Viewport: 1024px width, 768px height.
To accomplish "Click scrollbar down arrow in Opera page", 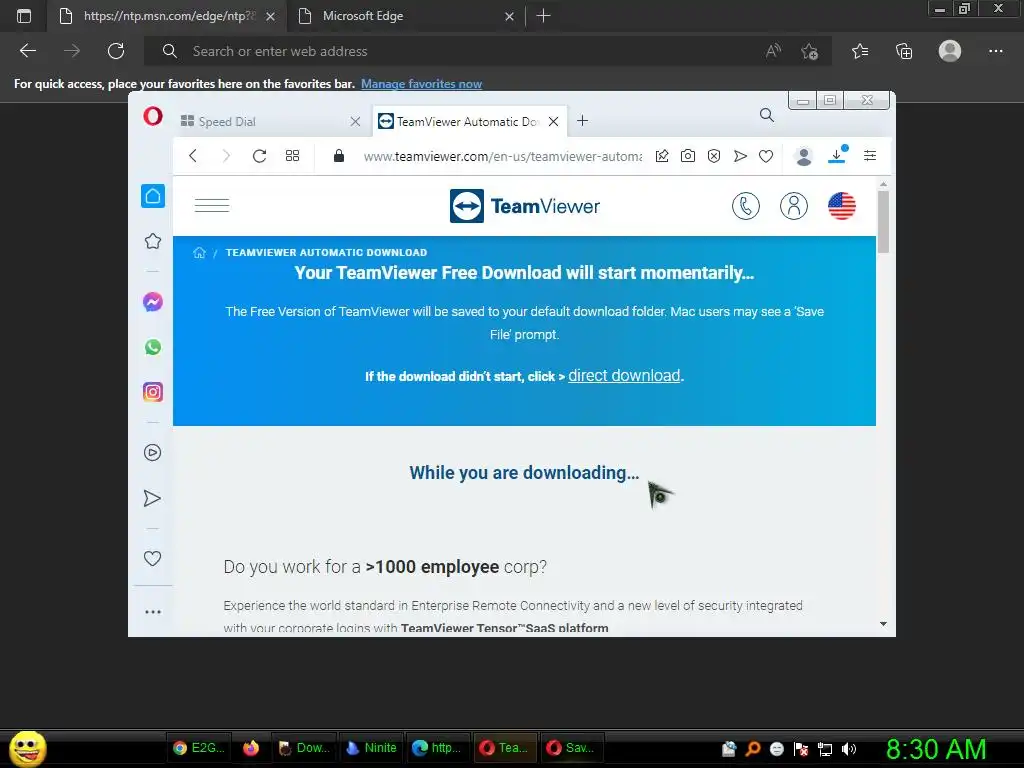I will [884, 624].
